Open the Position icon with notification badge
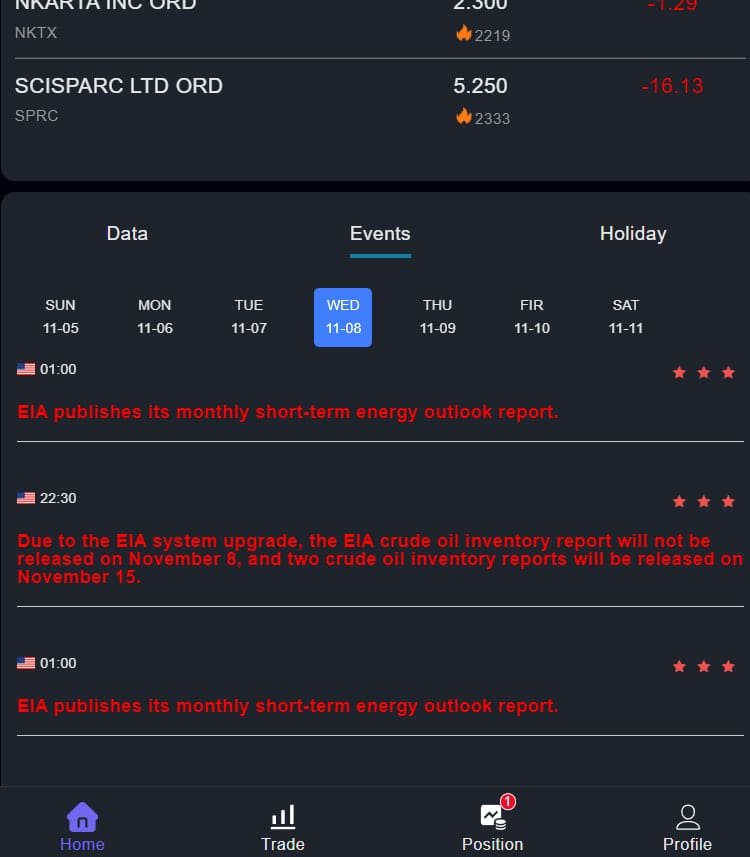750x857 pixels. coord(492,817)
